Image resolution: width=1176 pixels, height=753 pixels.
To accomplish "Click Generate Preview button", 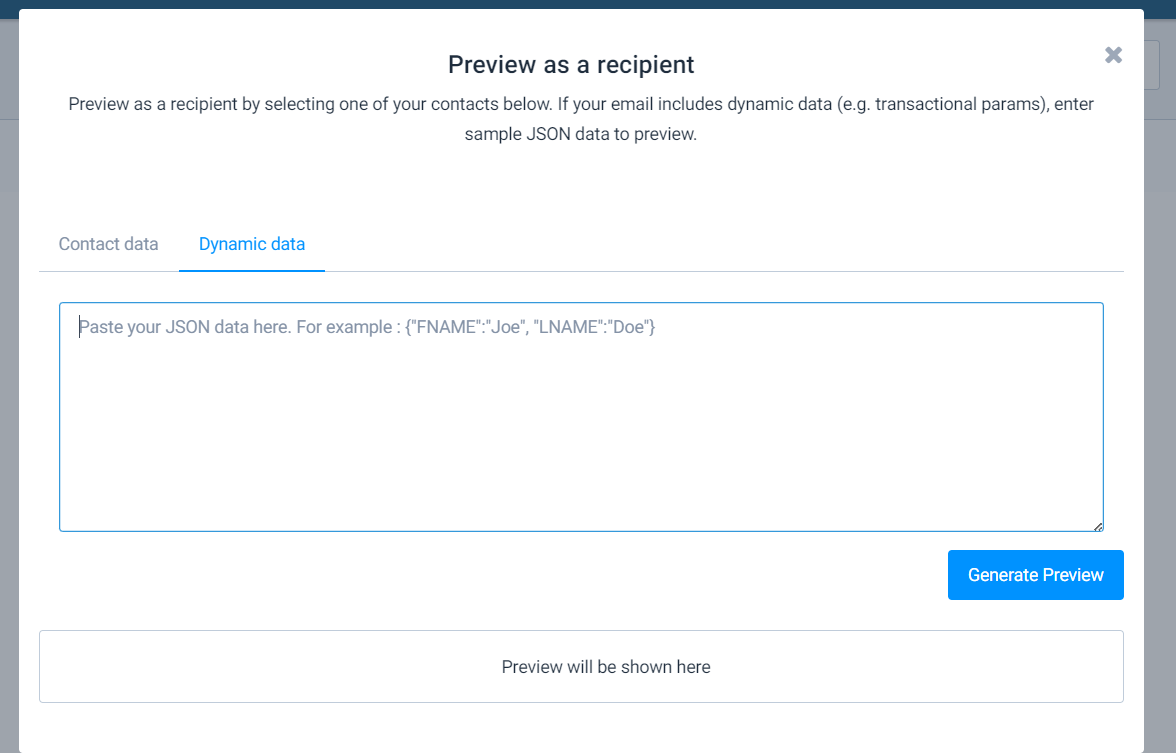I will (1035, 575).
